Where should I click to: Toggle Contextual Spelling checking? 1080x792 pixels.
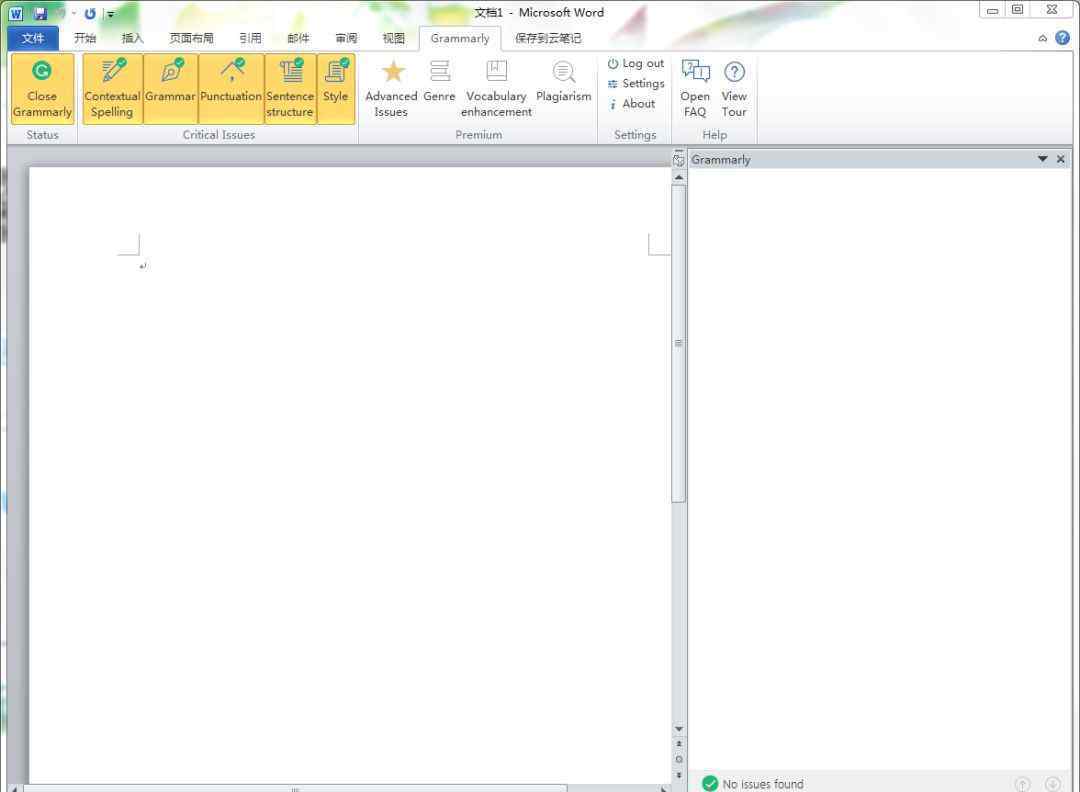pos(112,90)
